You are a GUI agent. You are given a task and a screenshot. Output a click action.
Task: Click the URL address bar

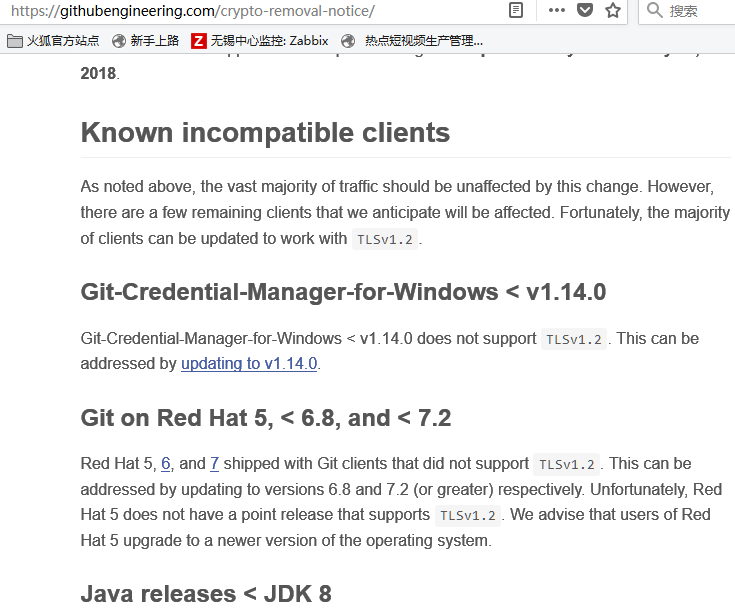(250, 11)
